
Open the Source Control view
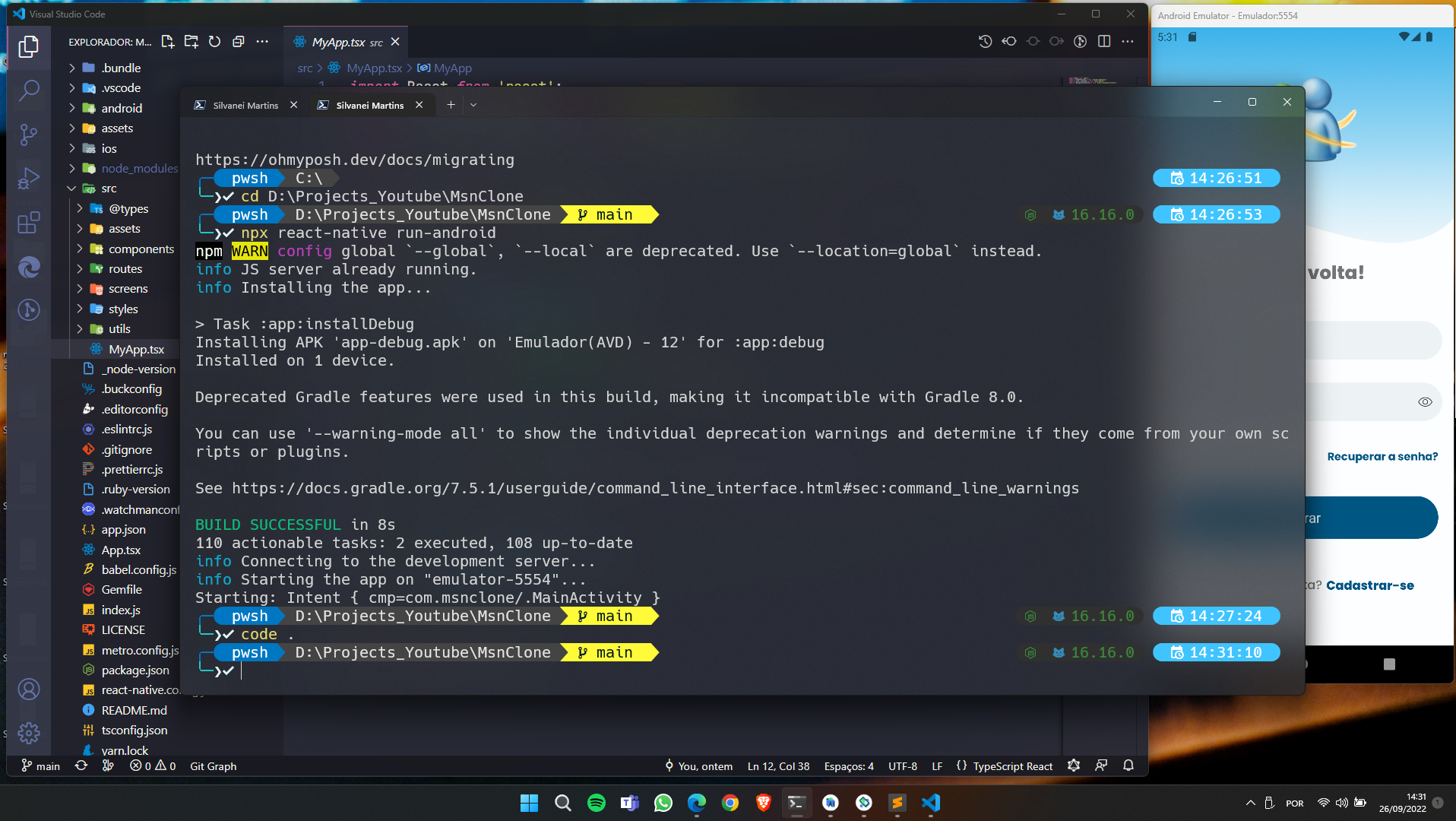(x=29, y=135)
